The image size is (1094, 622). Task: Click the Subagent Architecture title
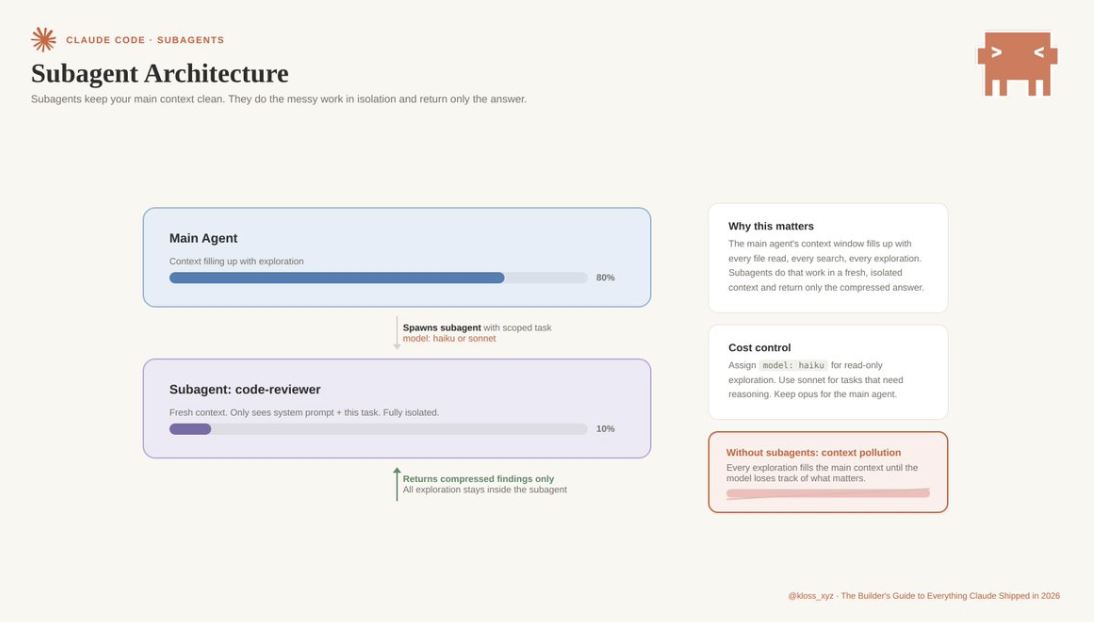[x=160, y=73]
